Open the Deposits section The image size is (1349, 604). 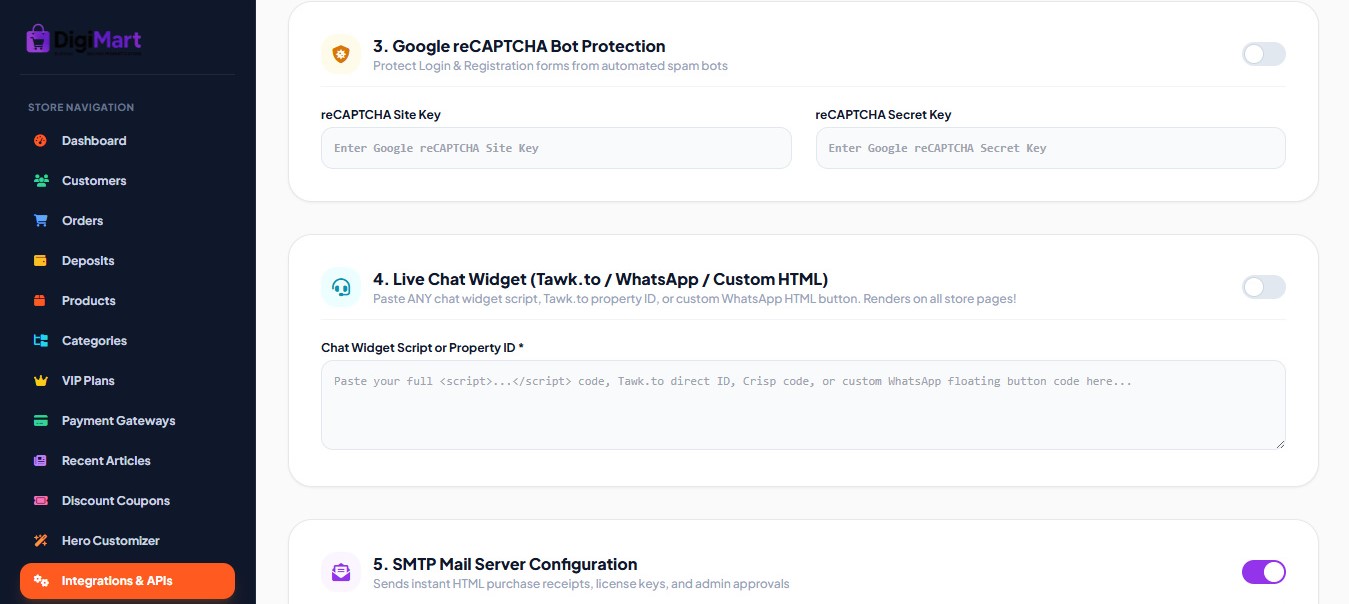127,261
